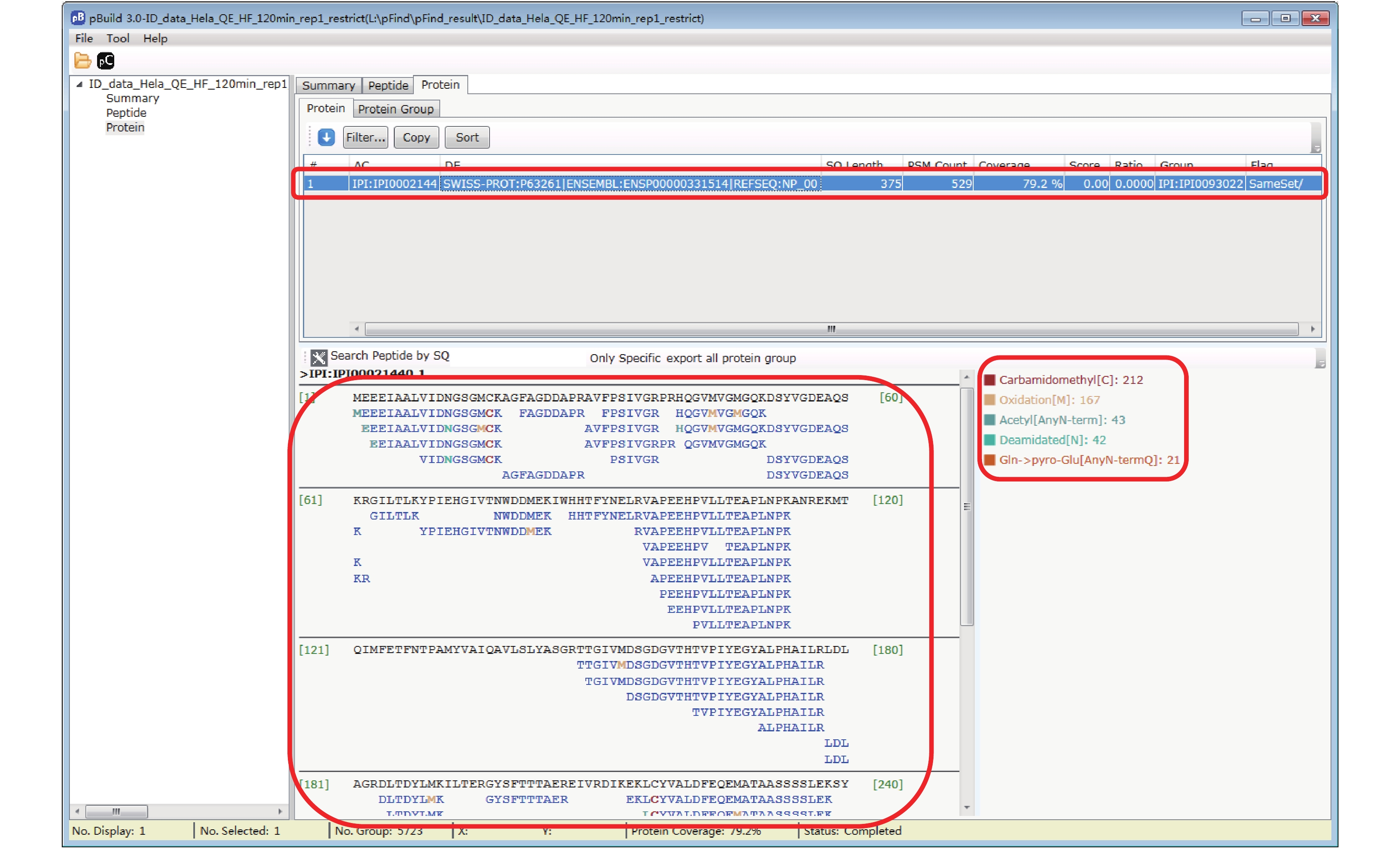
Task: Click the Score column header
Action: point(1087,165)
